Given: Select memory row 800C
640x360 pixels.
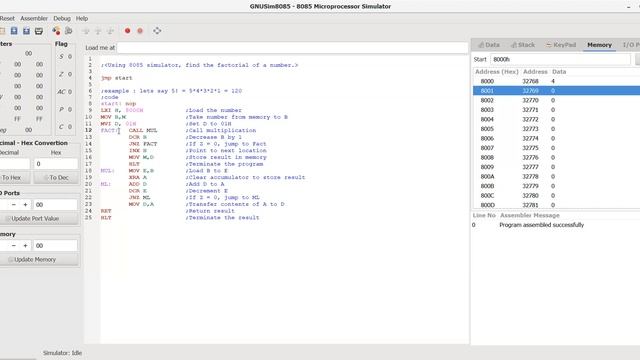Looking at the screenshot, I should point(556,196).
